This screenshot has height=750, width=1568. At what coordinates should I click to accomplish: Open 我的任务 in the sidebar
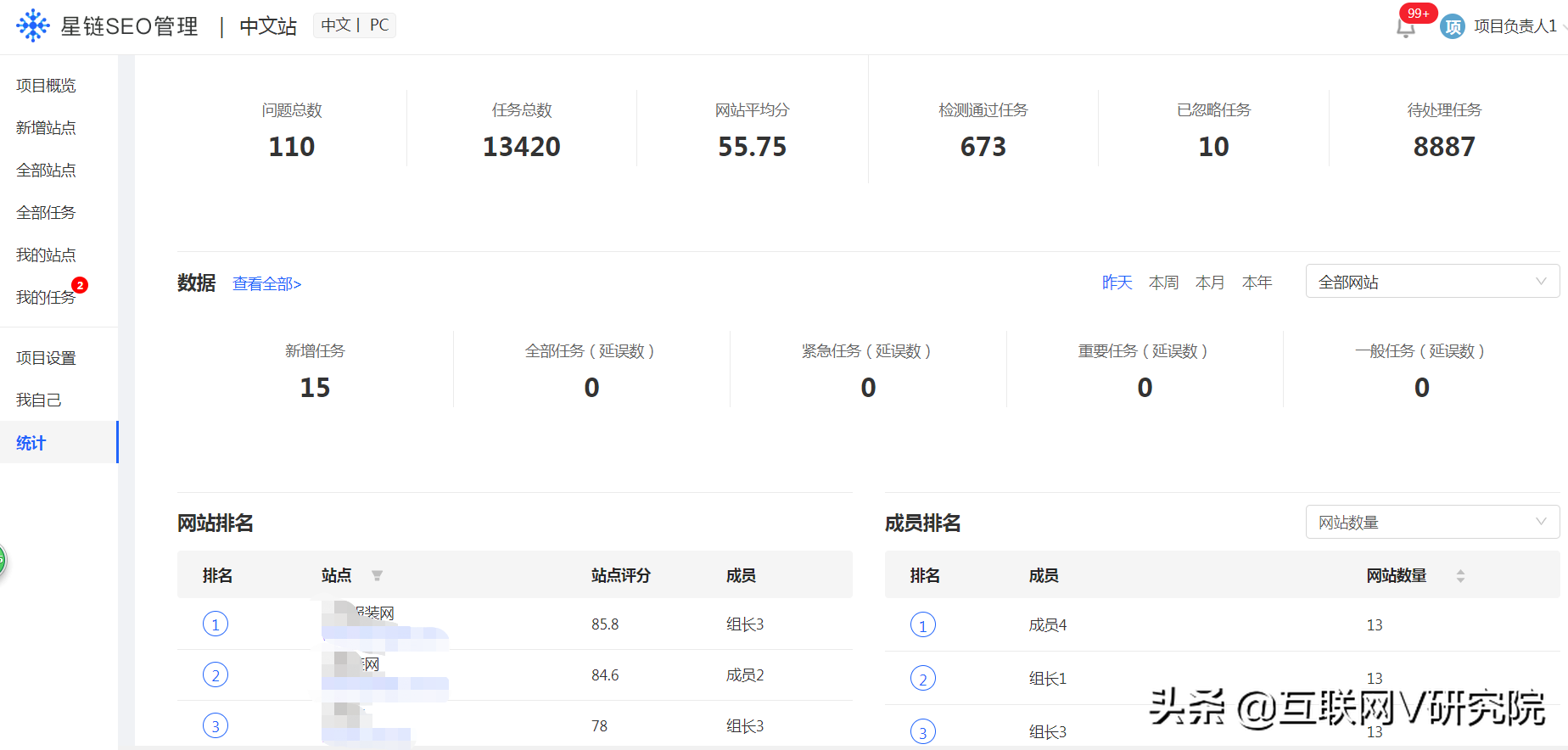click(46, 298)
